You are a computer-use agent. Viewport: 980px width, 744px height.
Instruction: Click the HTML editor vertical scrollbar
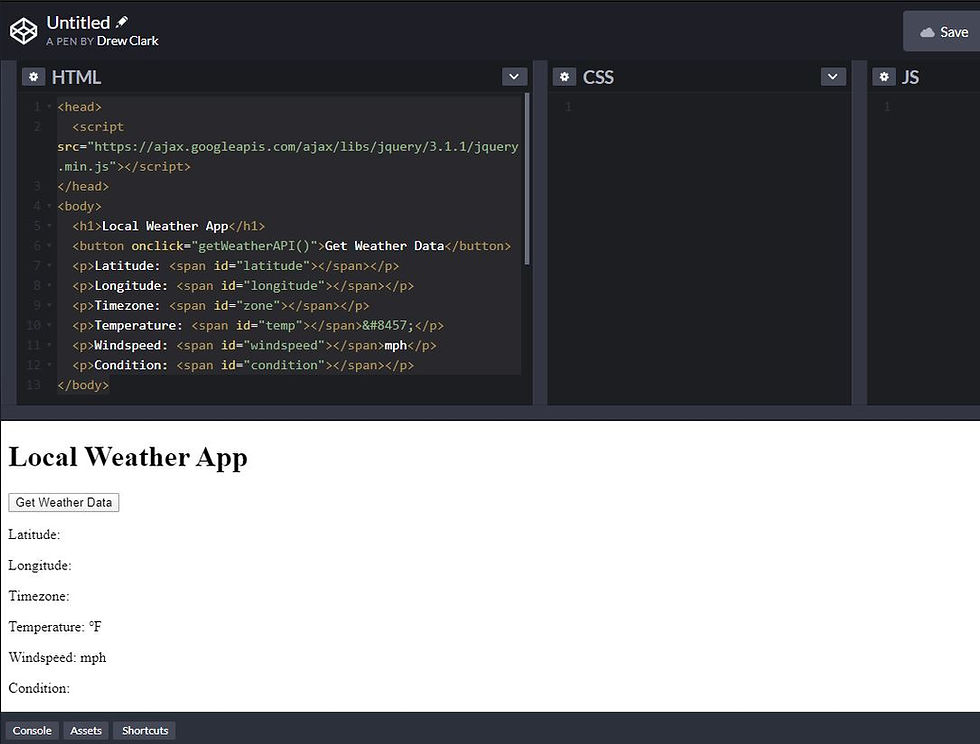coord(527,179)
